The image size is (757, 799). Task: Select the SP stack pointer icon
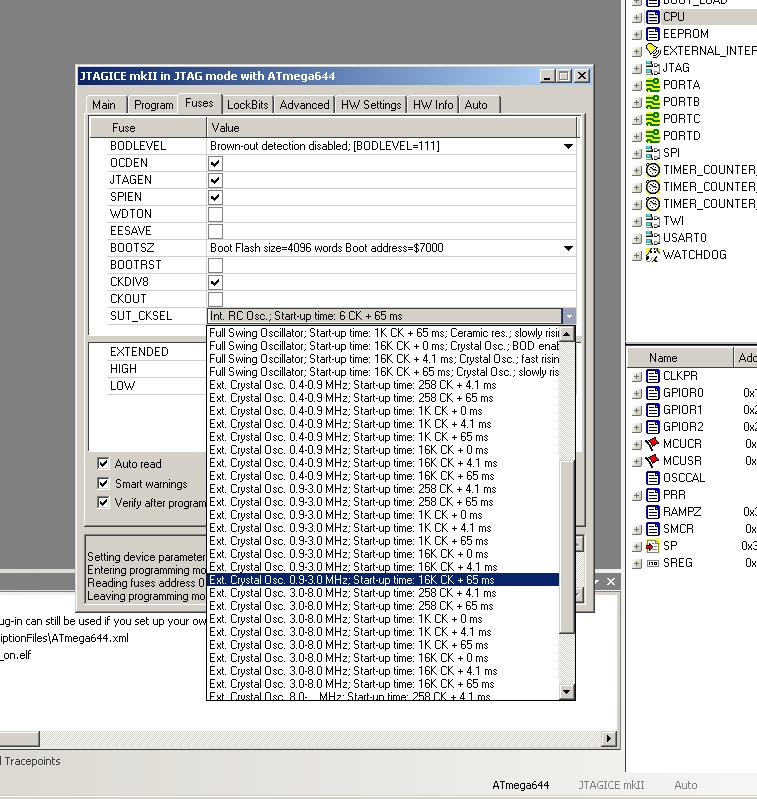[653, 546]
